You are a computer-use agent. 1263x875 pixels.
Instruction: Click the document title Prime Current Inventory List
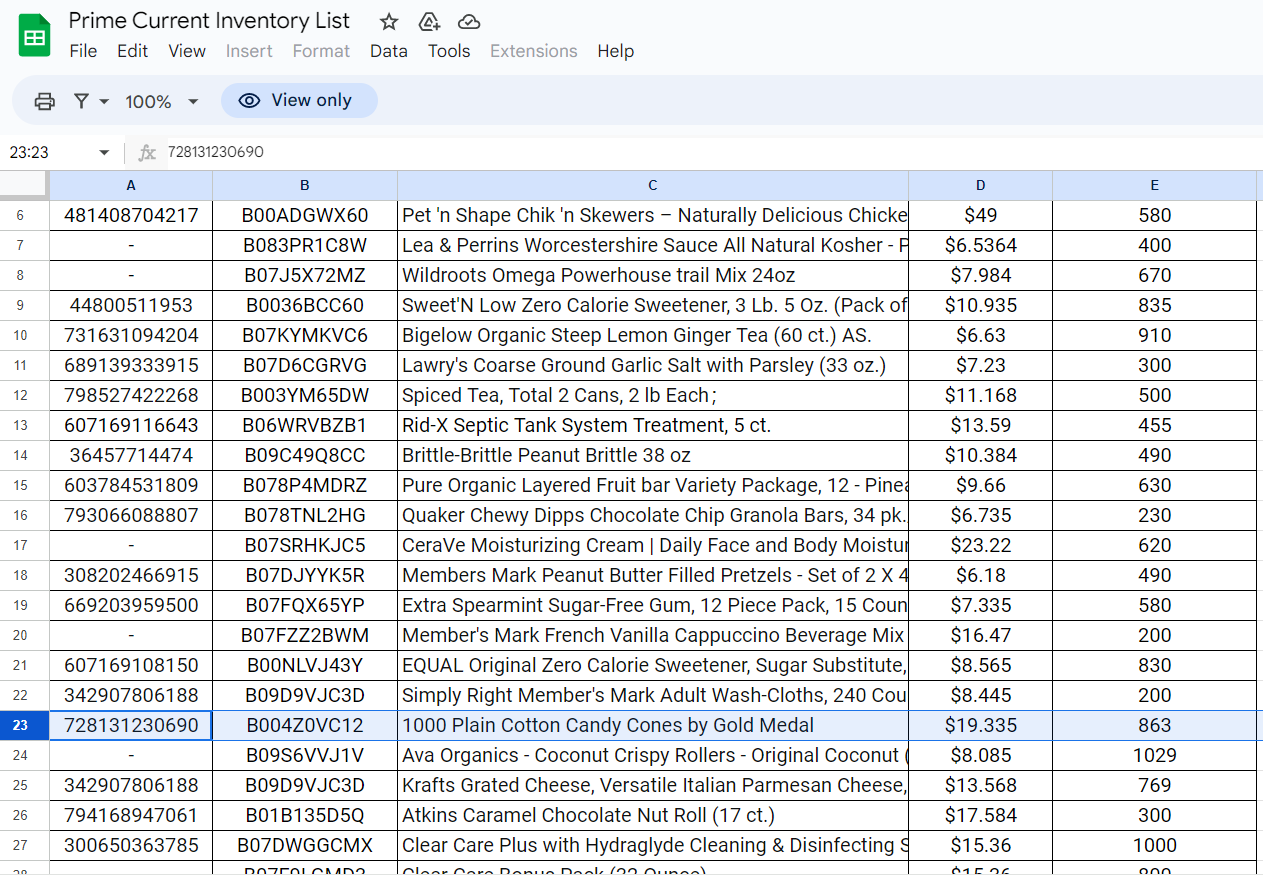point(210,21)
